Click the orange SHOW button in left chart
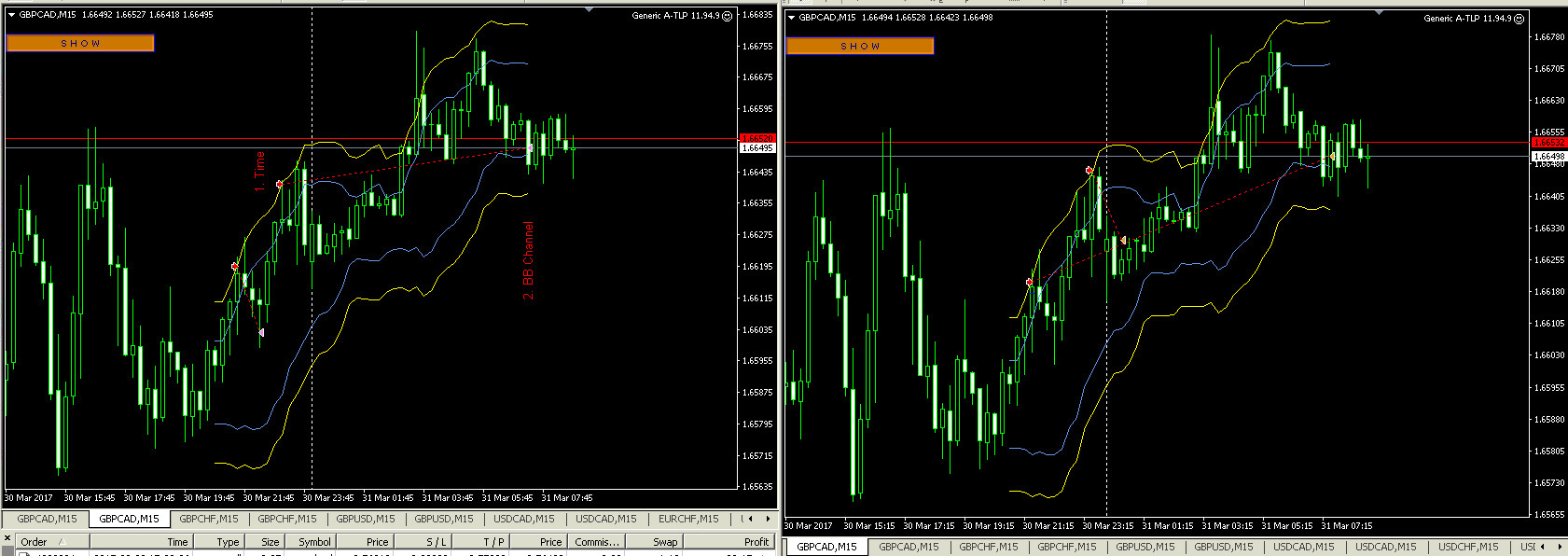The width and height of the screenshot is (1568, 556). (x=80, y=43)
